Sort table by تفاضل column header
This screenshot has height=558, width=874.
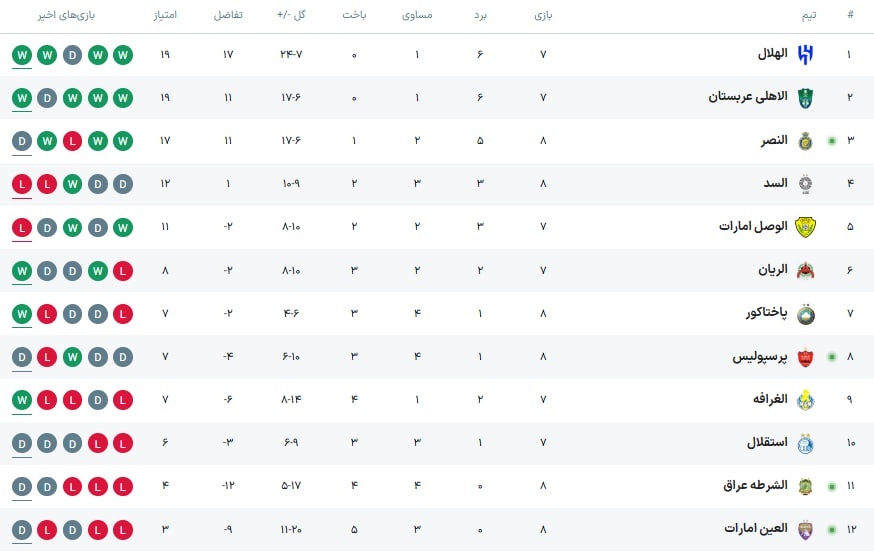(228, 15)
